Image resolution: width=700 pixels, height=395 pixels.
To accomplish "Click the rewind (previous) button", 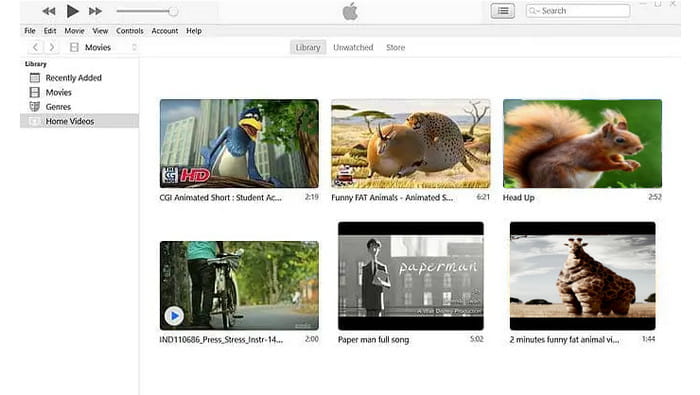I will pos(49,11).
